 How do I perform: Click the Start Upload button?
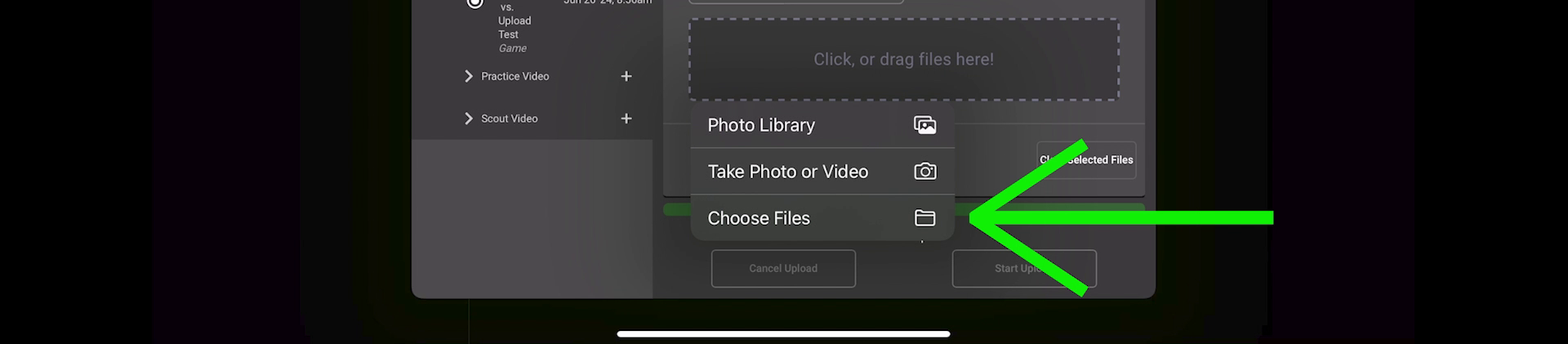pyautogui.click(x=1024, y=268)
